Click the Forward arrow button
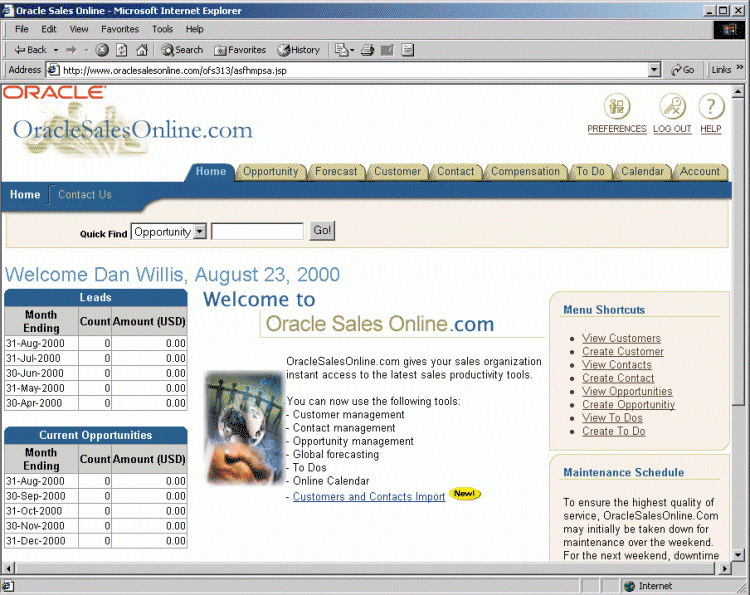 [x=71, y=50]
